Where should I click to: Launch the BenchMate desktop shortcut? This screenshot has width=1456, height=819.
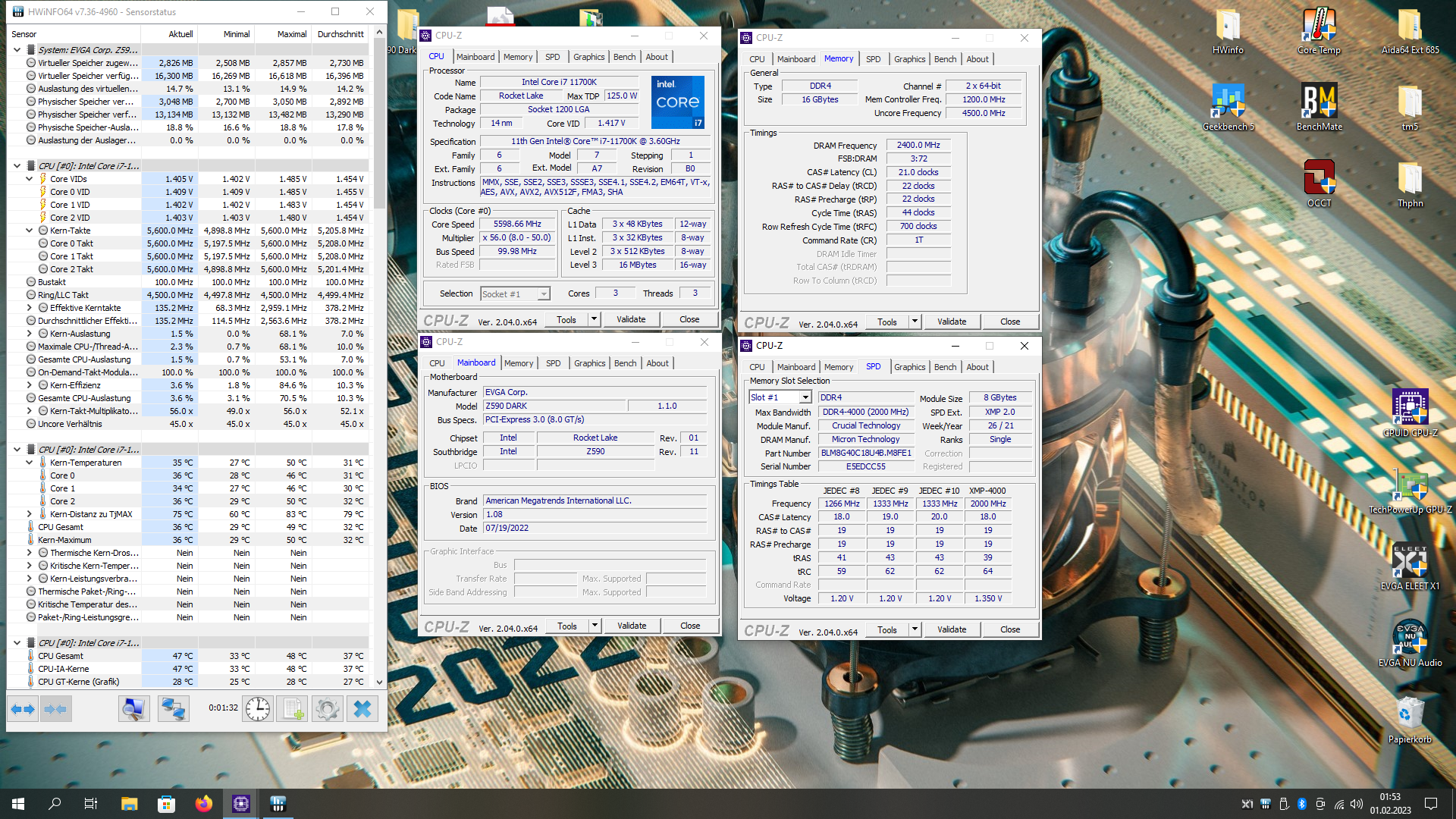pos(1319,108)
